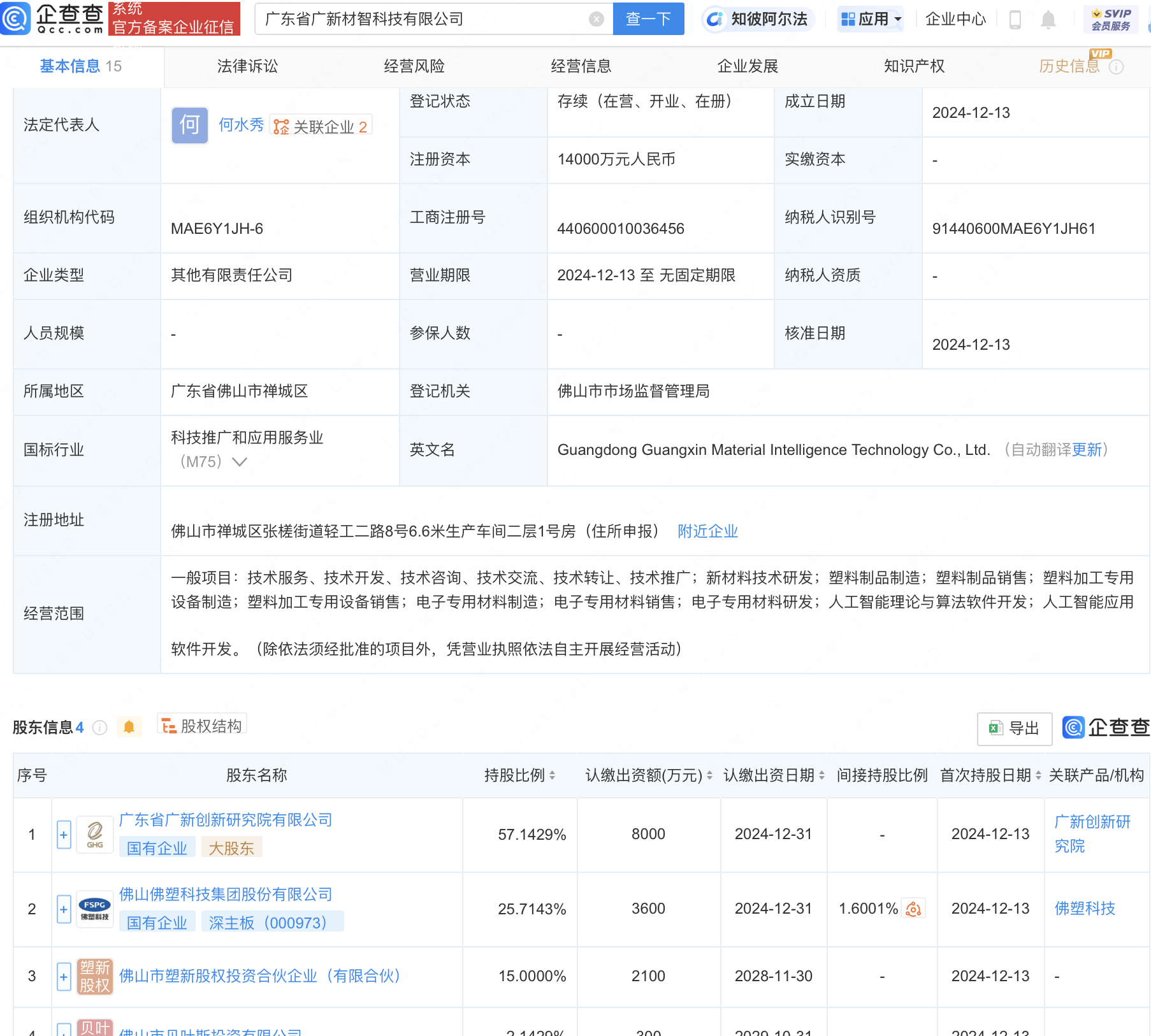The width and height of the screenshot is (1151, 1036).
Task: Click the 查一下 search button
Action: pyautogui.click(x=648, y=19)
